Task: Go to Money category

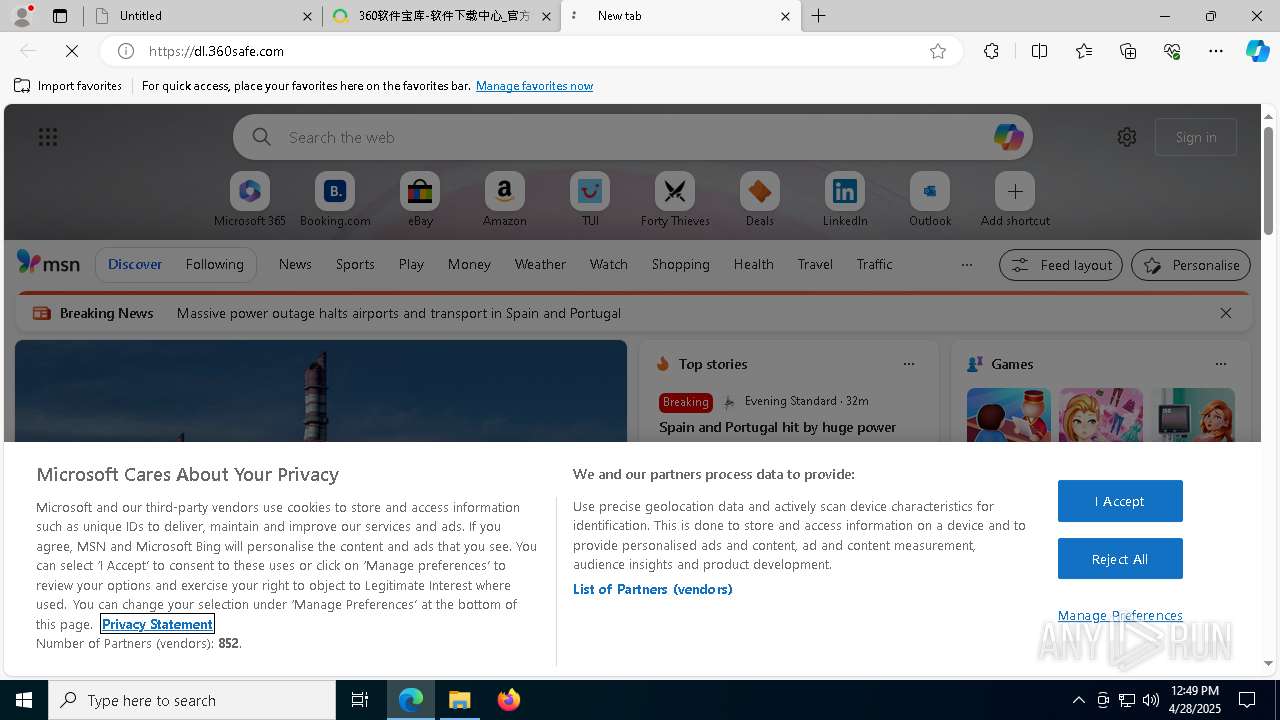Action: (469, 264)
